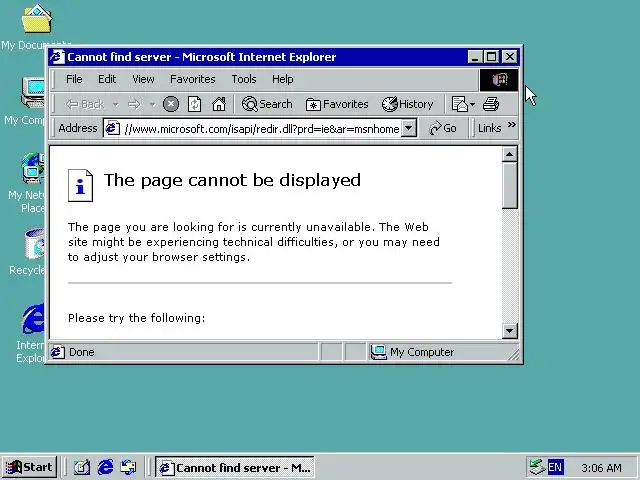Click the Go button
640x480 pixels.
pyautogui.click(x=443, y=128)
